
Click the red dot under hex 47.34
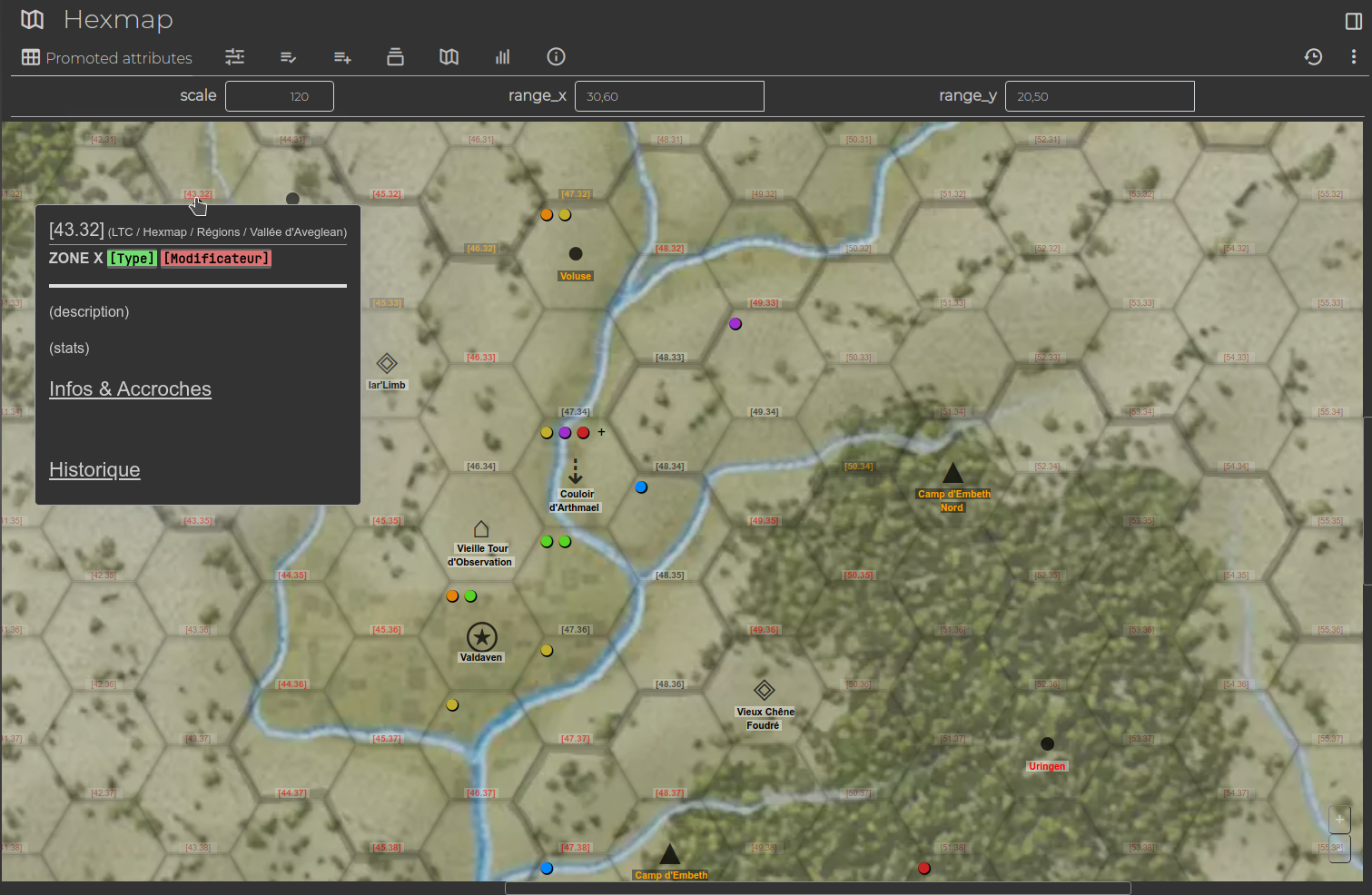coord(583,433)
